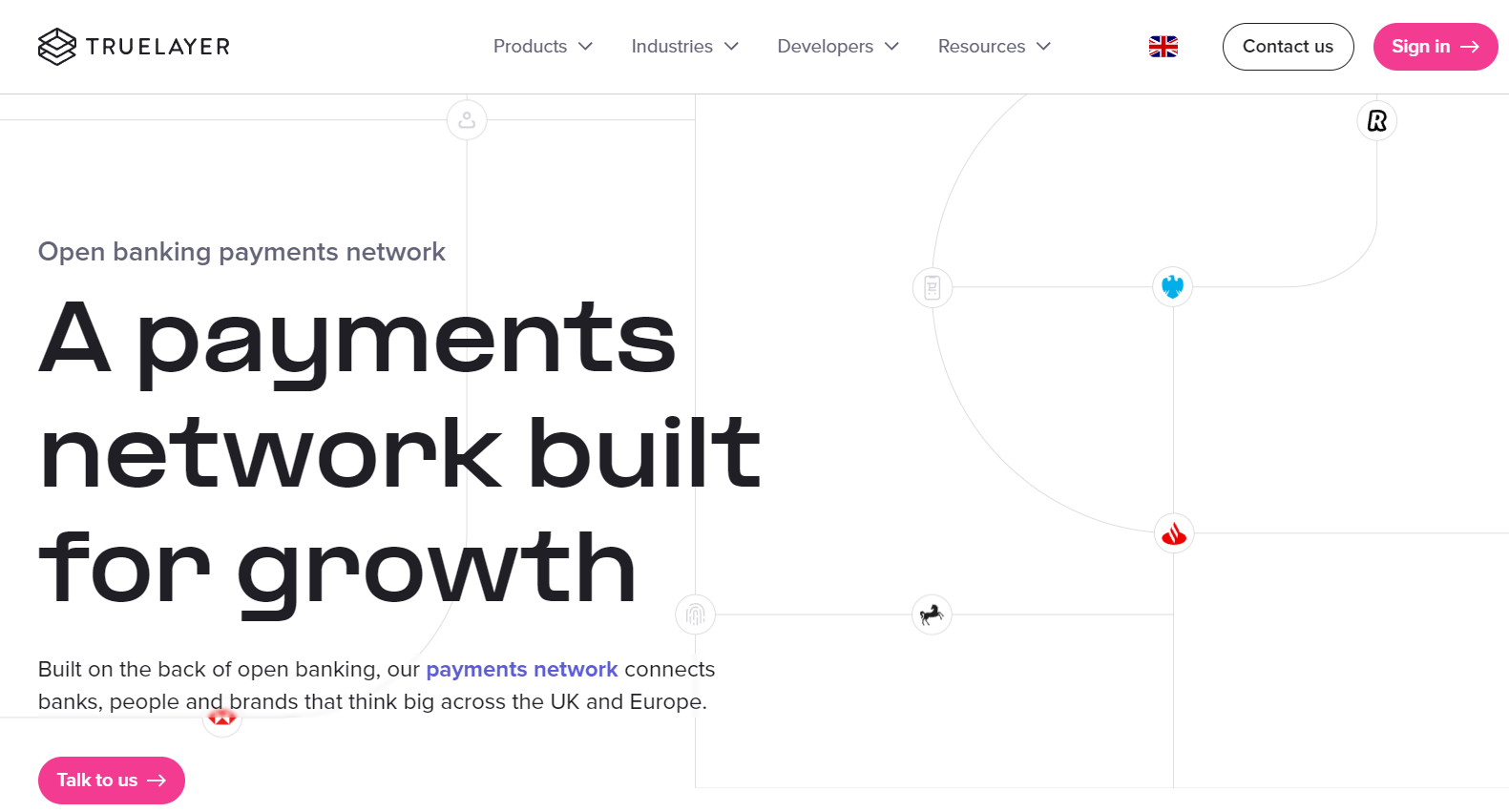Open the UK flag language selector
This screenshot has height=812, width=1509.
tap(1163, 47)
